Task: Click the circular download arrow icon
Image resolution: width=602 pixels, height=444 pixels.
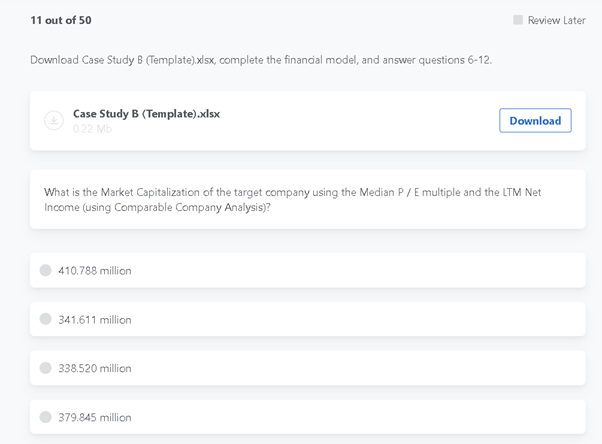Action: click(x=54, y=121)
